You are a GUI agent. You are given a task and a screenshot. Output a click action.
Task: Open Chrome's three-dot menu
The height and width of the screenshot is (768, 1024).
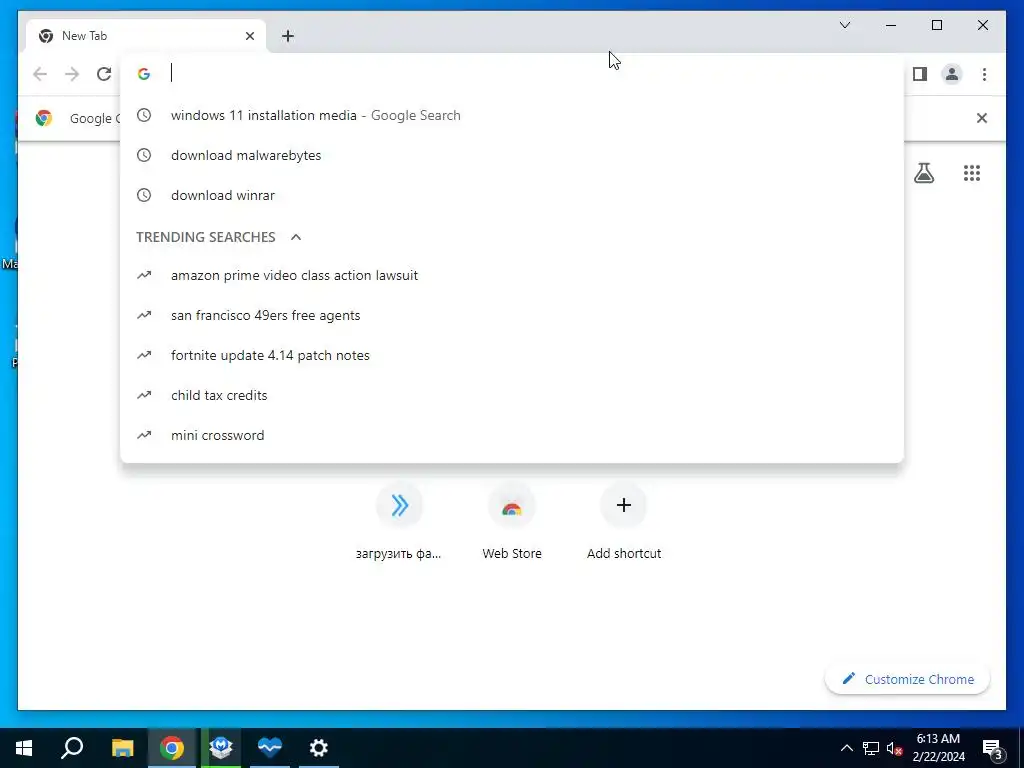(984, 74)
